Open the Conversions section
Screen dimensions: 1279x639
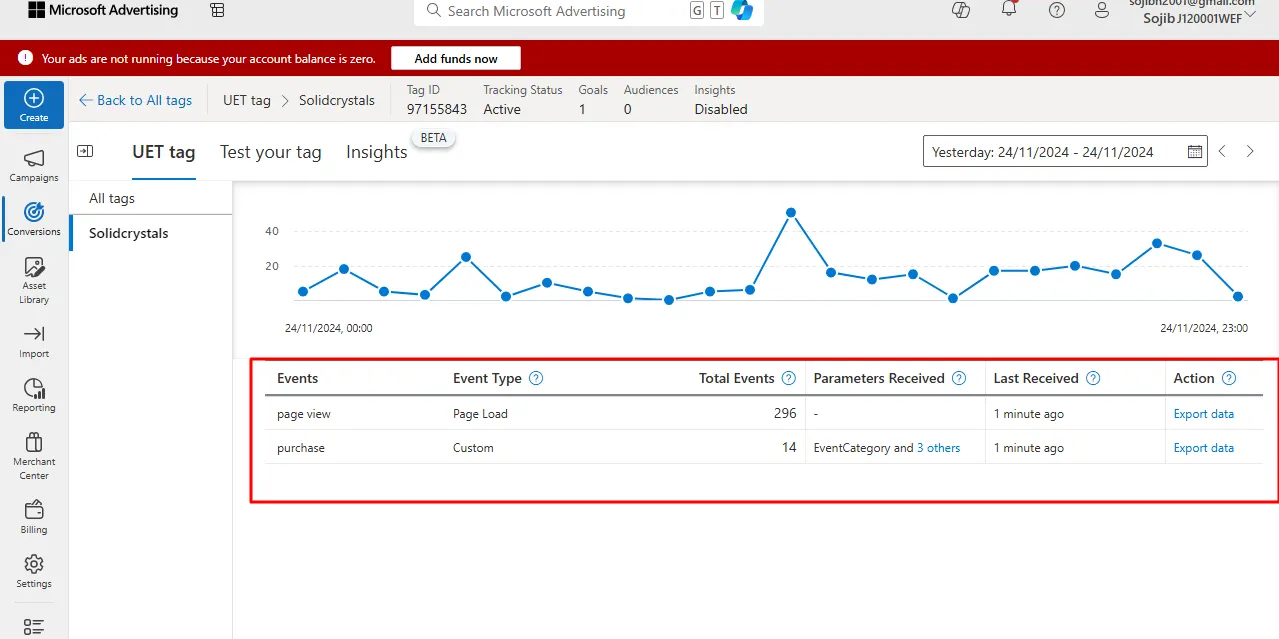34,219
